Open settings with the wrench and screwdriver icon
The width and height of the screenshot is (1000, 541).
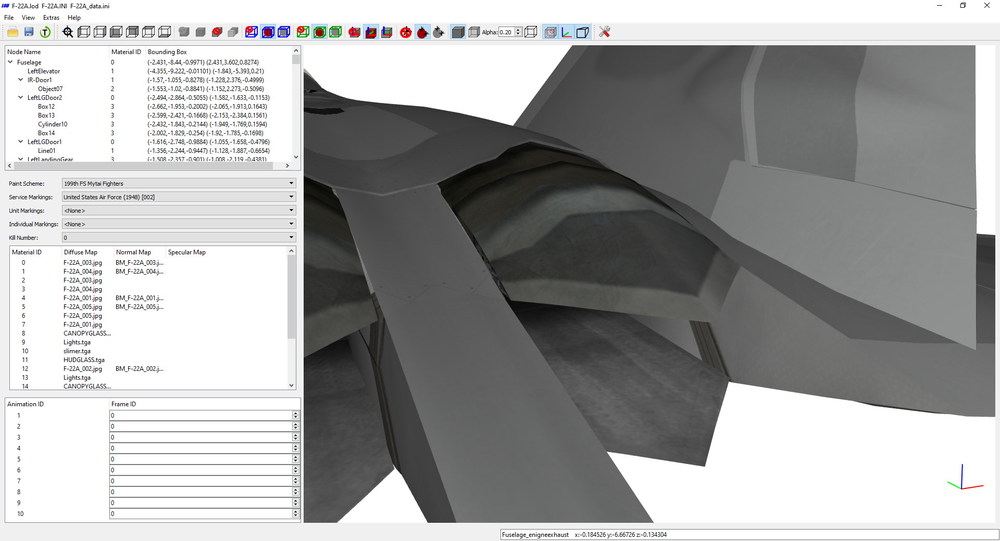pyautogui.click(x=604, y=32)
